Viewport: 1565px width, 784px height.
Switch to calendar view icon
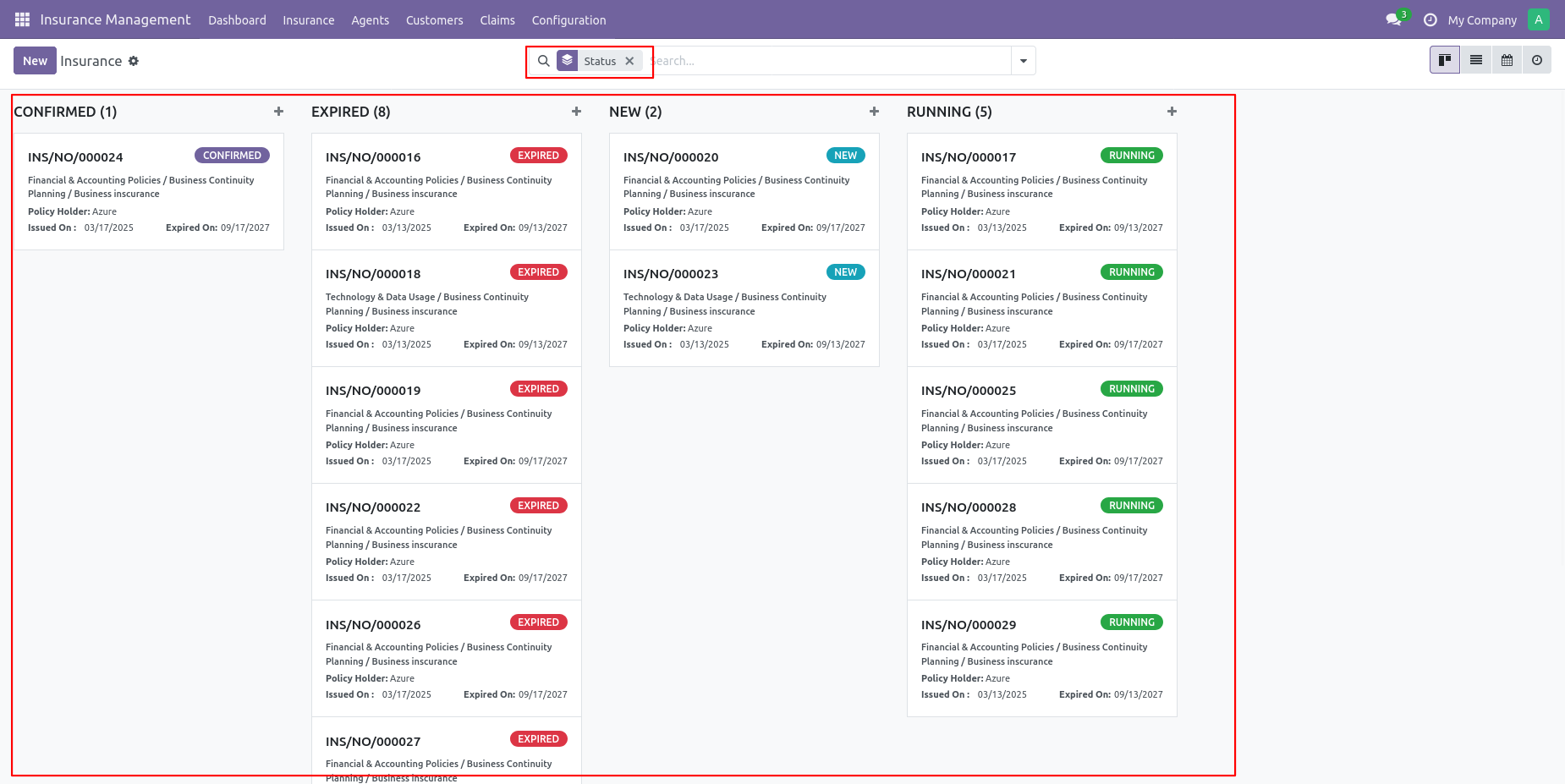[x=1507, y=60]
